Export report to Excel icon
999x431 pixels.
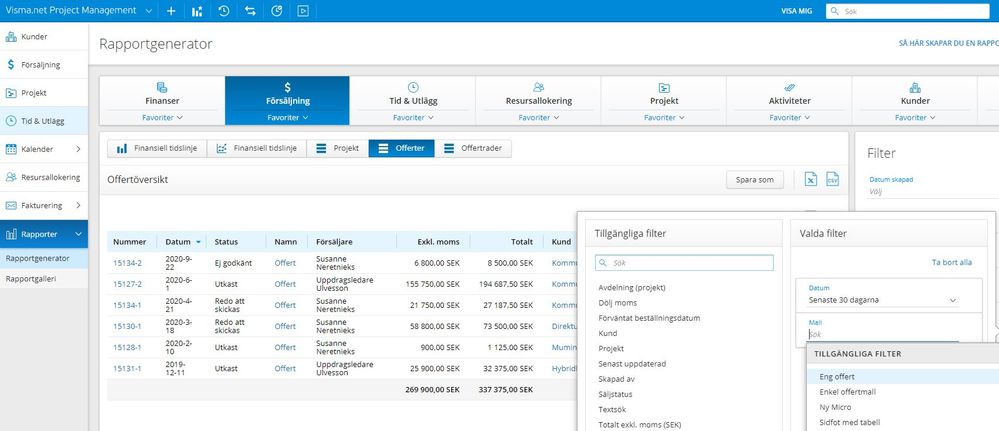click(x=810, y=180)
